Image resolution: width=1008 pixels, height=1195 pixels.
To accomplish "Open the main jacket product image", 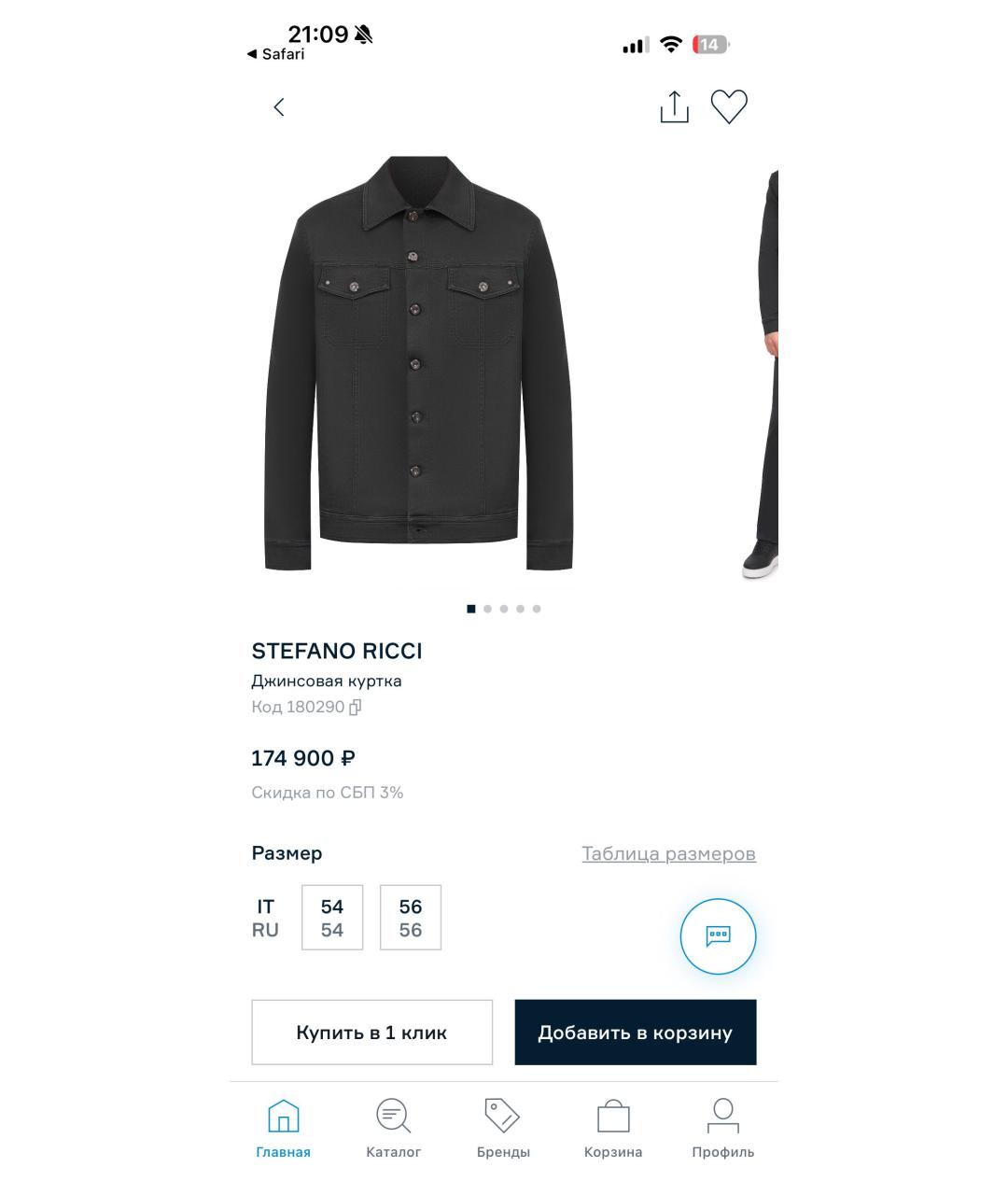I will pos(419,363).
